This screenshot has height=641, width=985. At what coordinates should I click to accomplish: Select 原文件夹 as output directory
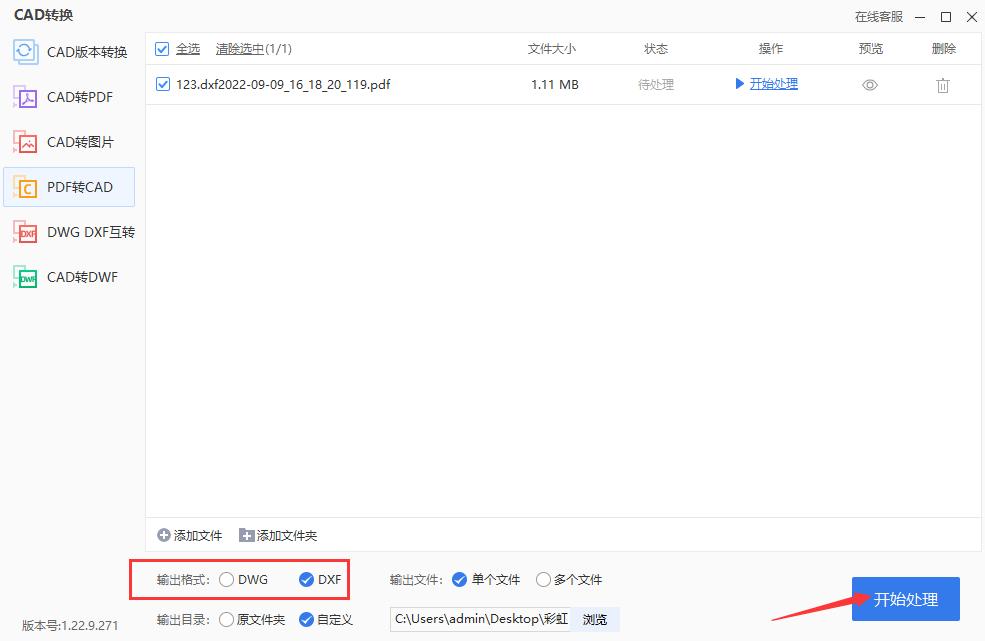click(x=227, y=619)
